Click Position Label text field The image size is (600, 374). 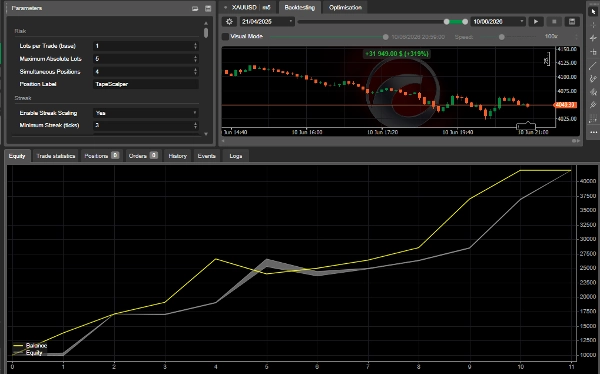pyautogui.click(x=146, y=84)
